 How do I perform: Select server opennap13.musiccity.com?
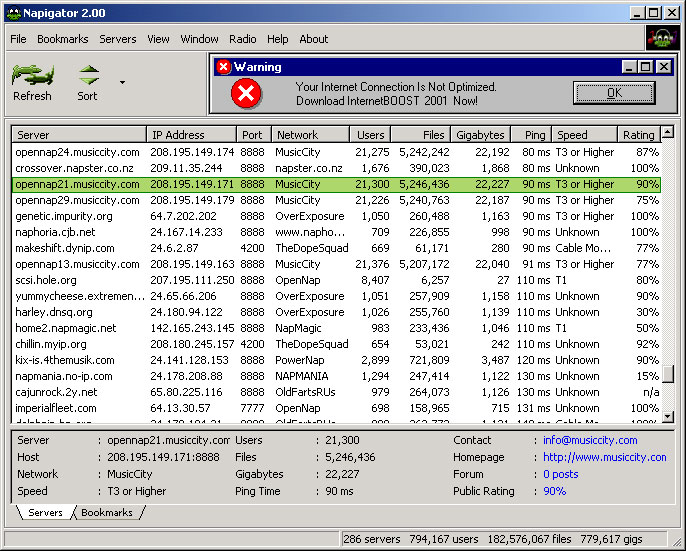pos(336,264)
